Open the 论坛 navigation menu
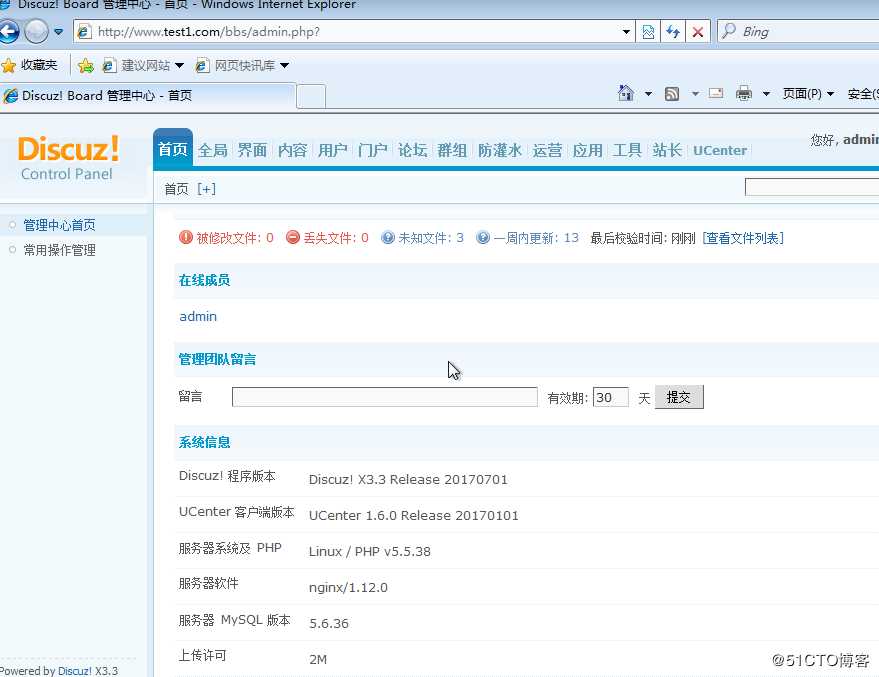The height and width of the screenshot is (677, 879). point(413,150)
